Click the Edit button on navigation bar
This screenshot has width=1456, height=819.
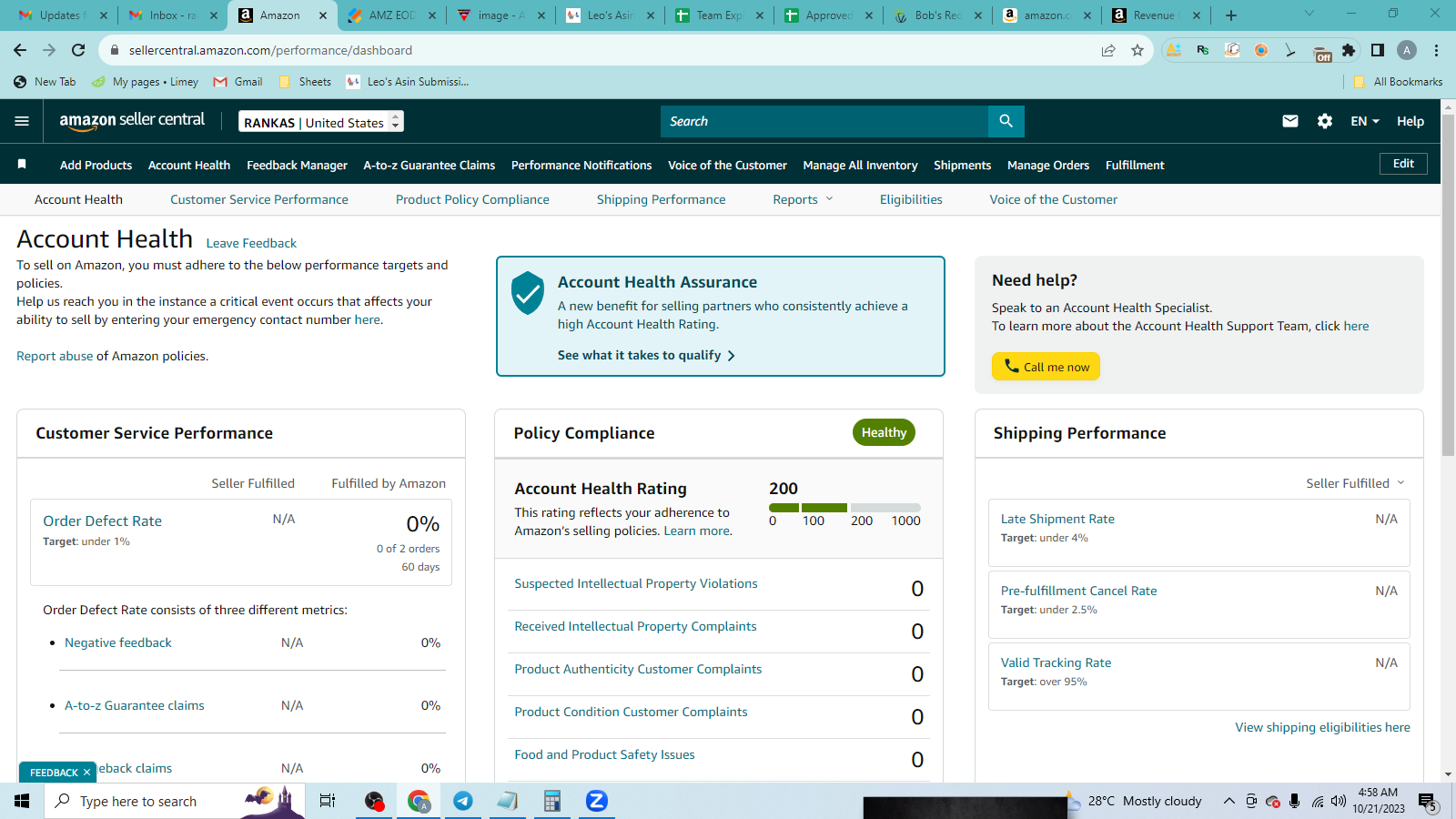tap(1403, 164)
